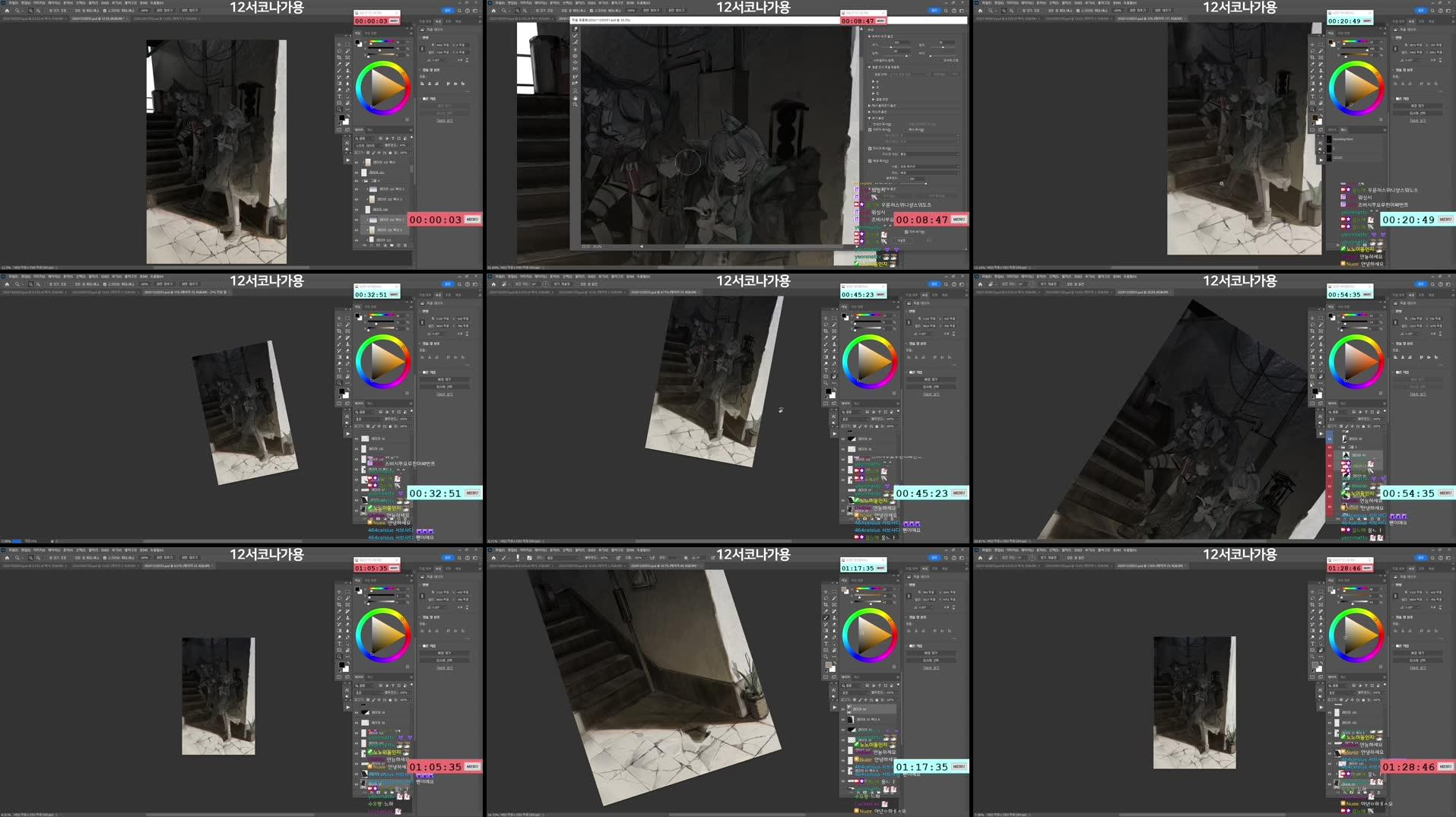Select Rotate View tool in 00:54:35 frame toolbox

tap(1321, 376)
